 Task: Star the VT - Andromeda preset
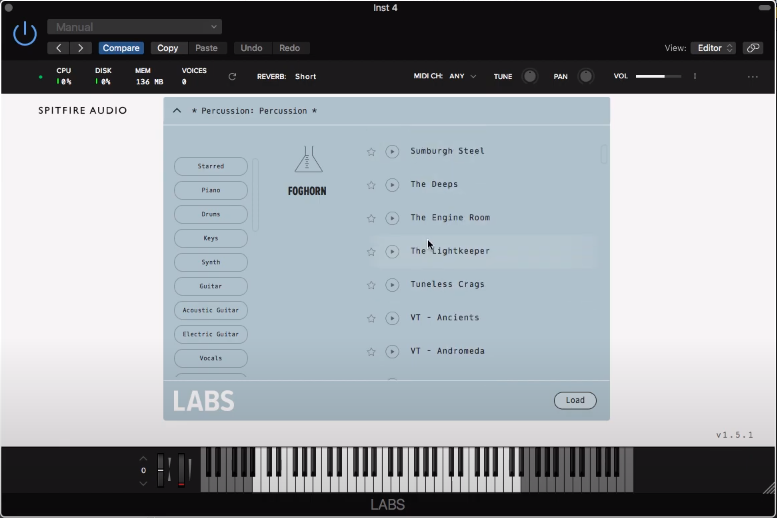coord(371,352)
